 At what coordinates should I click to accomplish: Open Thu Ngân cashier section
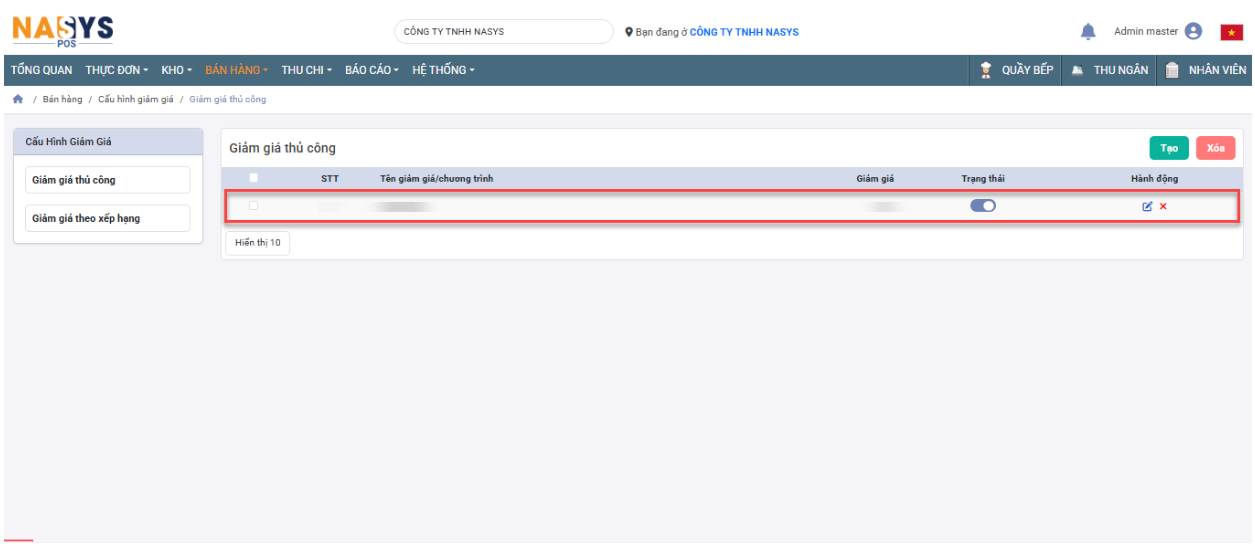tap(1109, 70)
